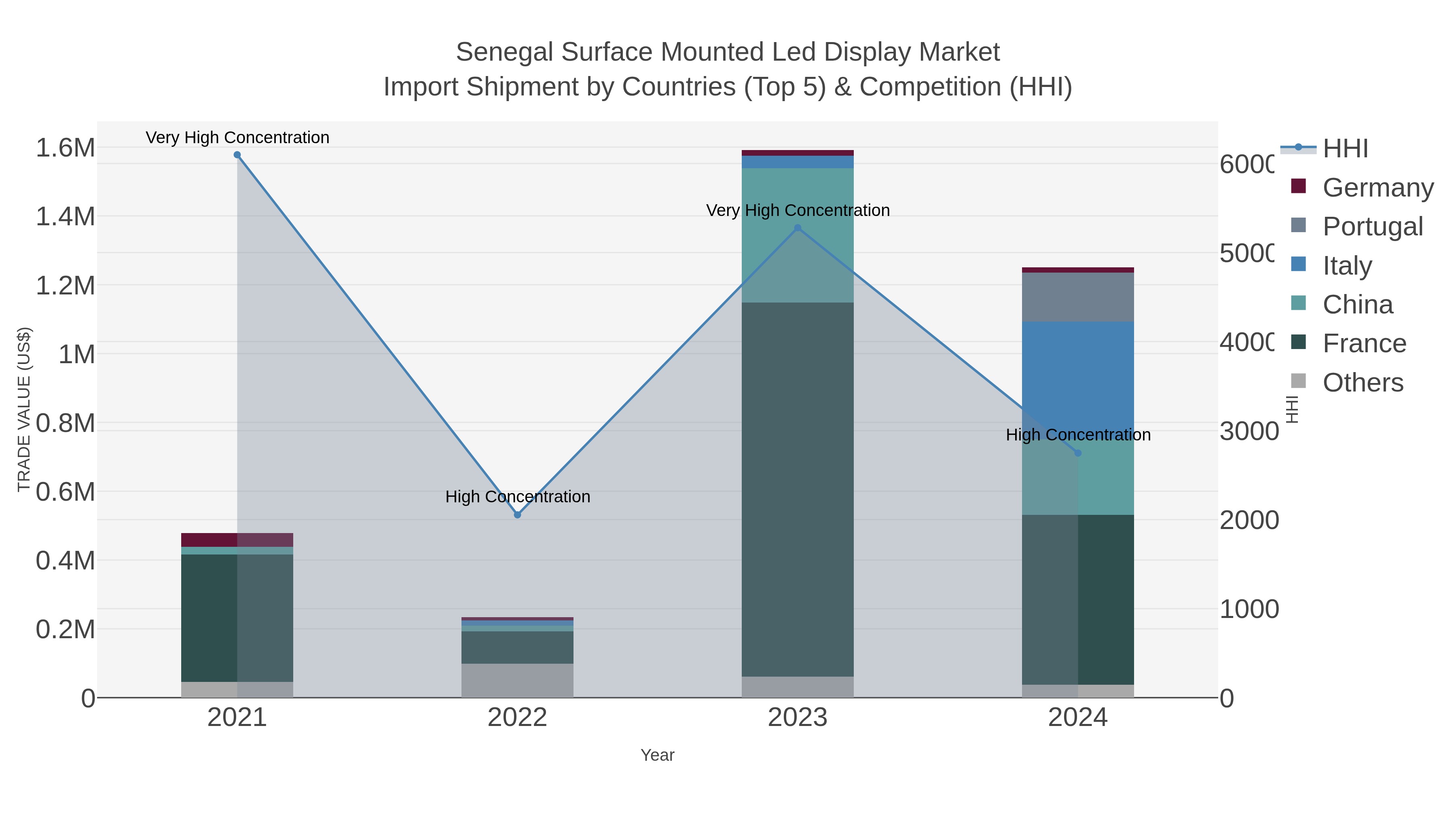Click the subtitle 'Import Shipment by Countries (Top 5)'
Viewport: 1456px width, 819px height.
pyautogui.click(x=604, y=87)
